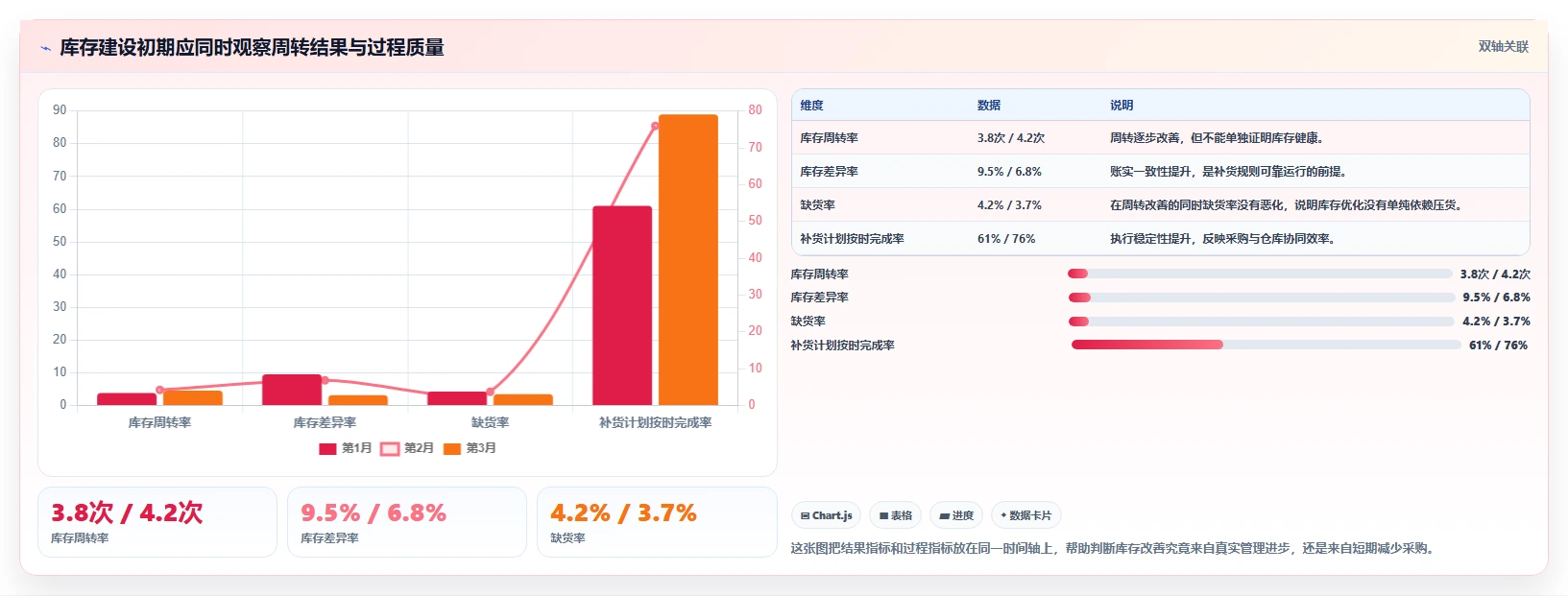Image resolution: width=1568 pixels, height=596 pixels.
Task: Click the 双轴关联 label in the header
Action: pyautogui.click(x=1503, y=47)
